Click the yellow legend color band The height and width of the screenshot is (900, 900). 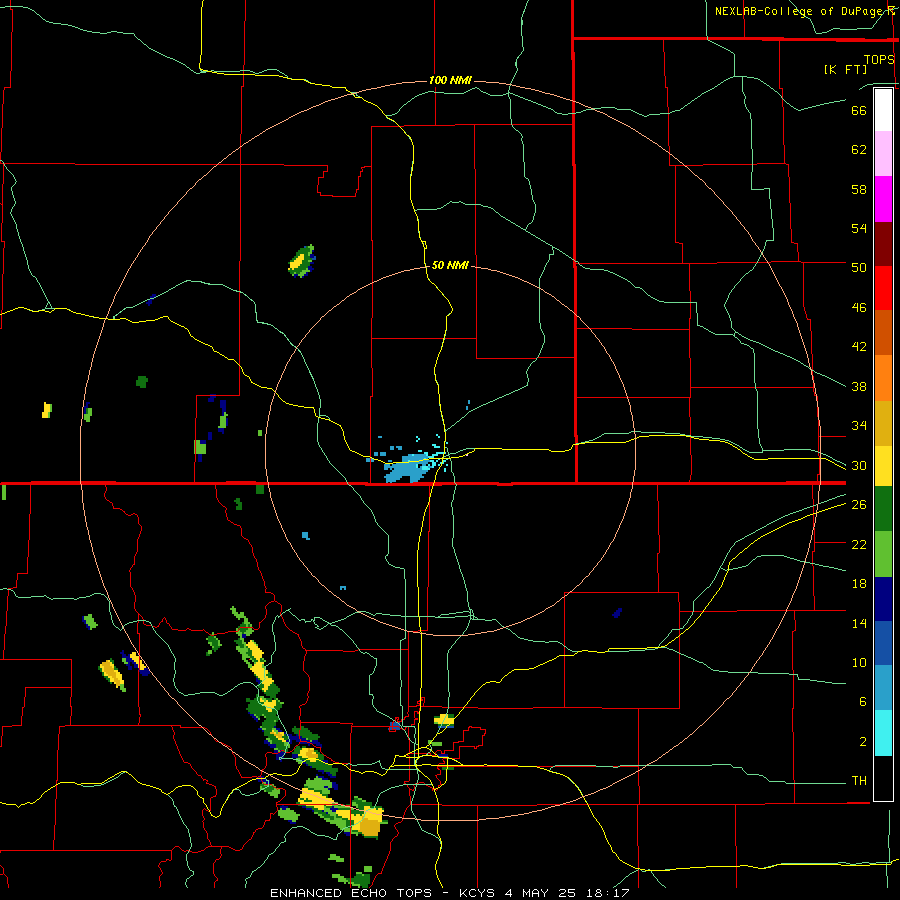point(883,466)
